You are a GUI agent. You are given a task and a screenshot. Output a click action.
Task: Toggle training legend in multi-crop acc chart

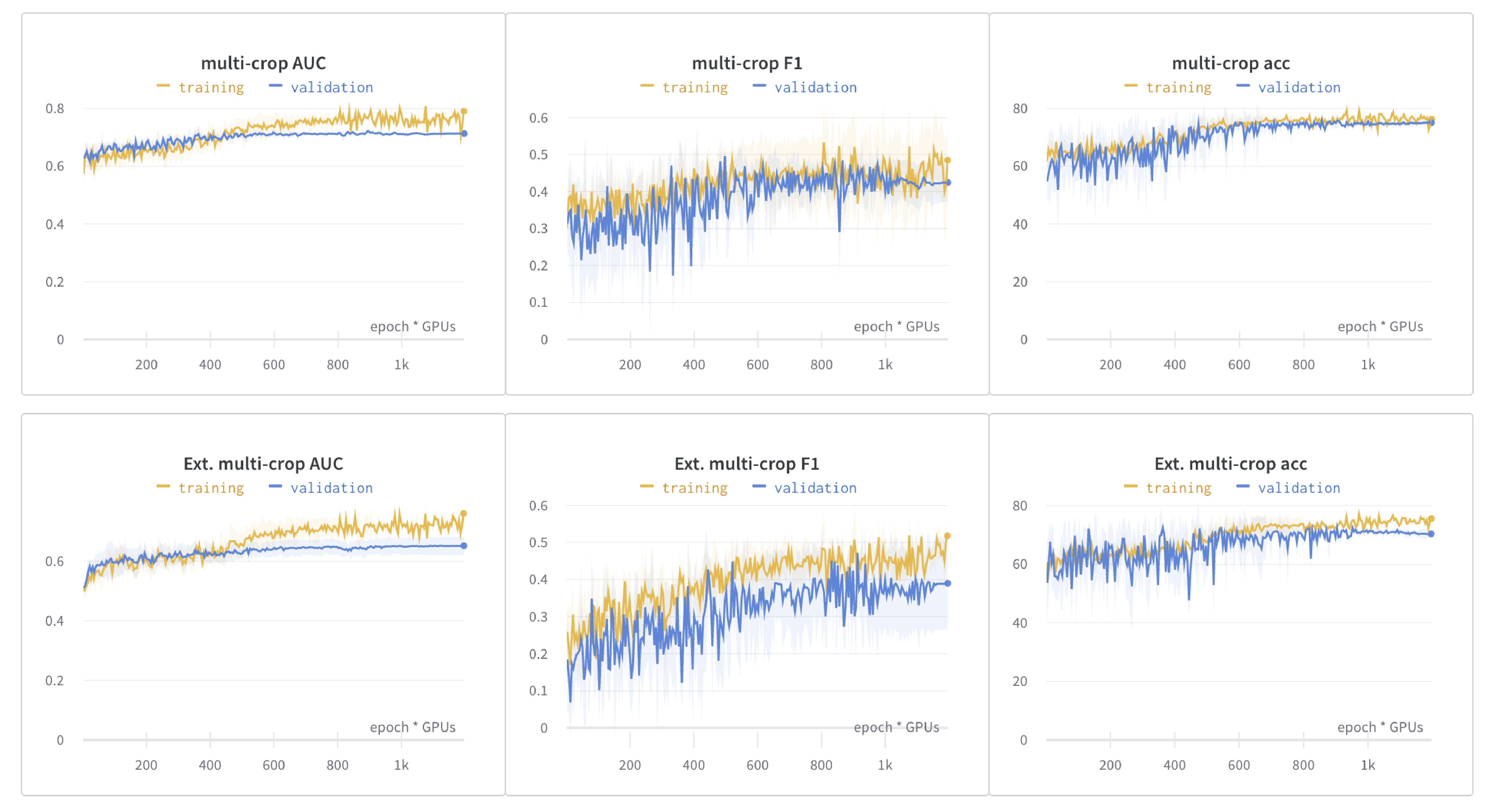click(1168, 87)
